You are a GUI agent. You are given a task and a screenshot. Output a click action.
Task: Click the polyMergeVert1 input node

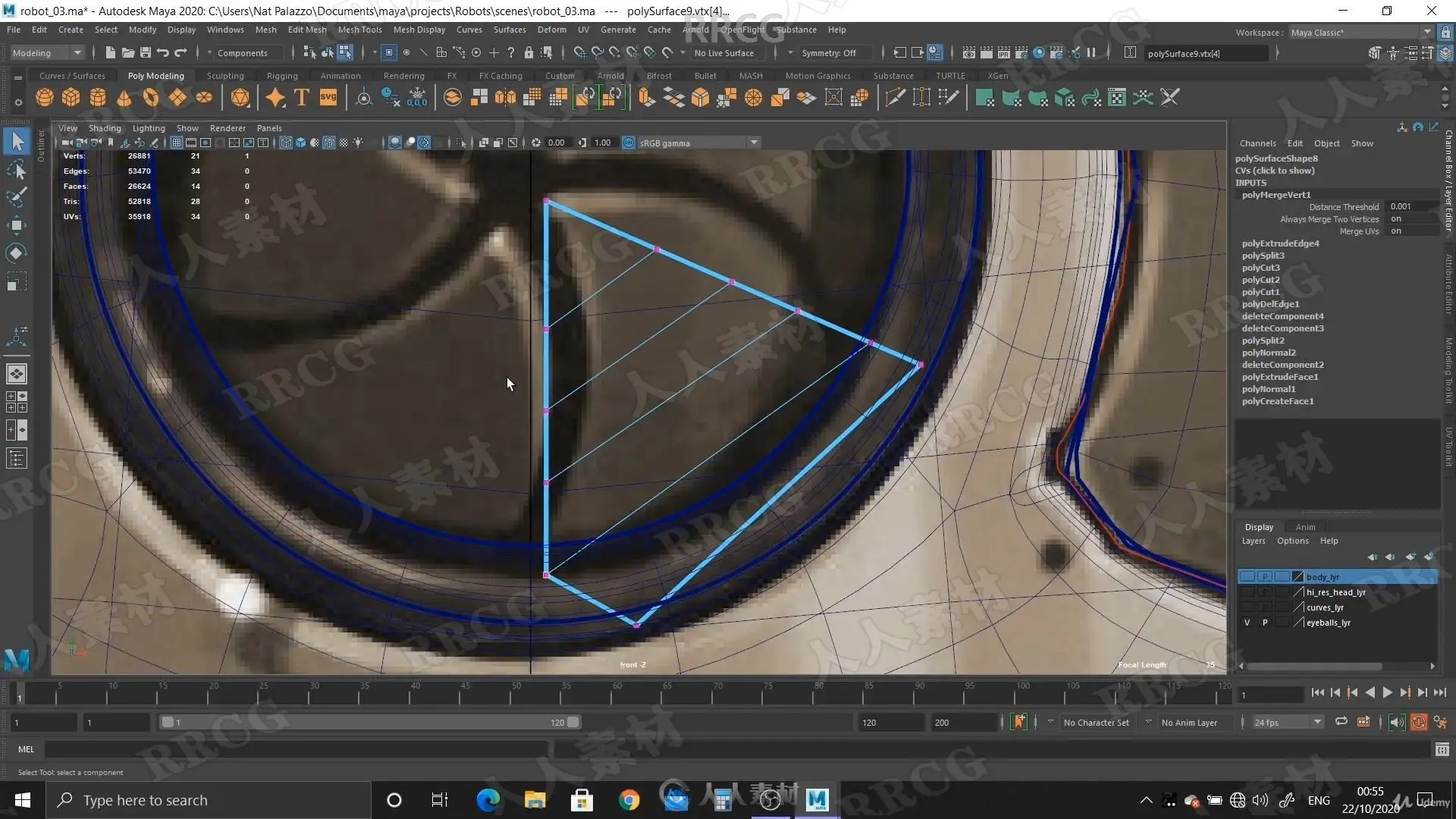click(1276, 195)
